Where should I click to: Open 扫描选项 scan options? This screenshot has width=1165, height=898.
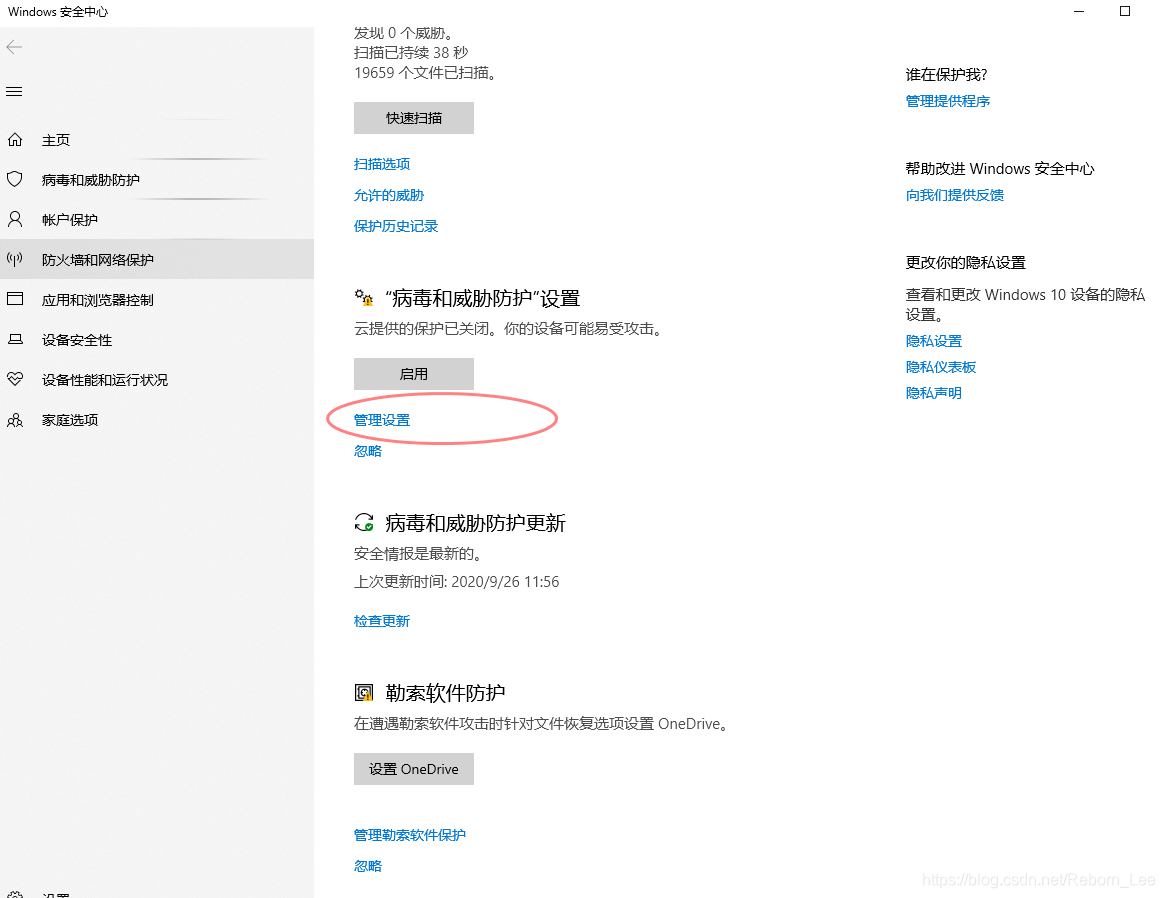click(382, 163)
